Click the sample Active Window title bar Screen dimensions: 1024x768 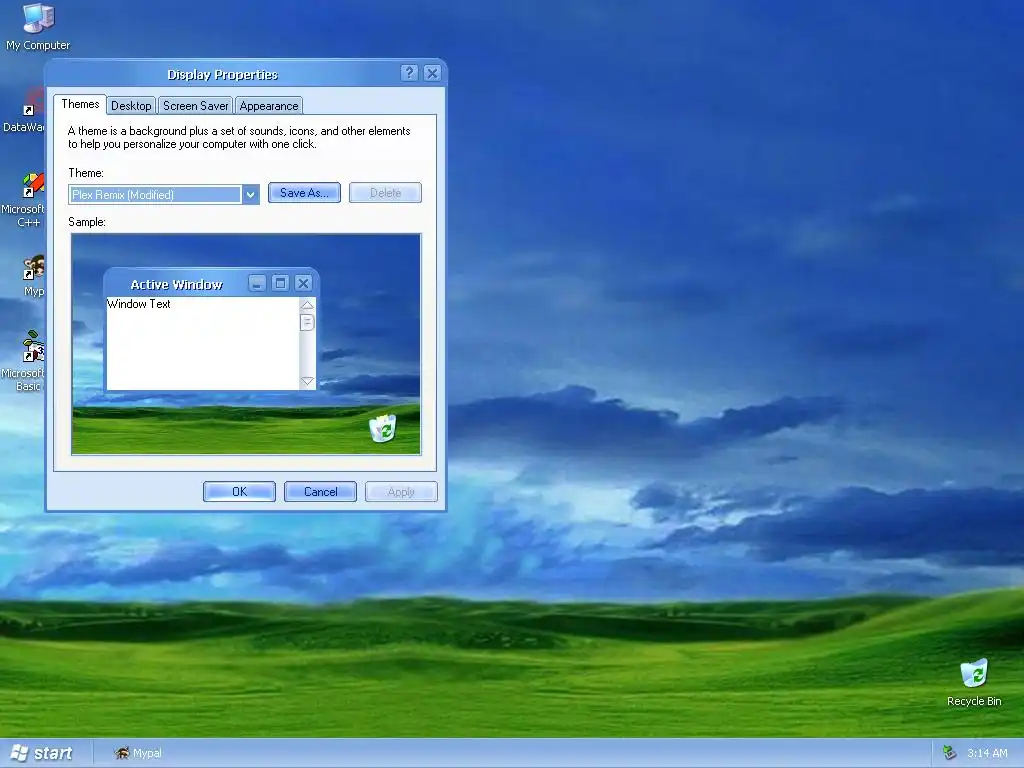click(176, 284)
